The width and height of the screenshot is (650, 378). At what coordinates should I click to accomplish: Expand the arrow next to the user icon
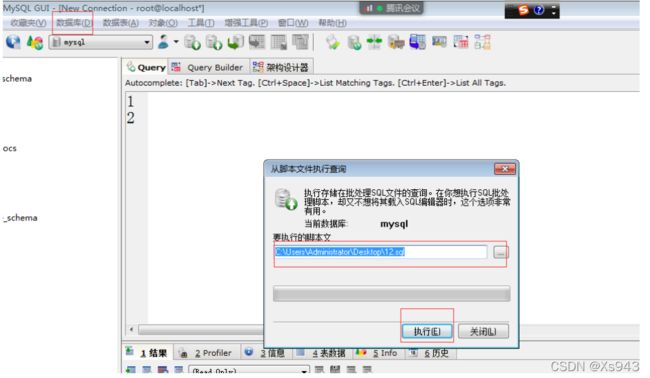coord(176,41)
